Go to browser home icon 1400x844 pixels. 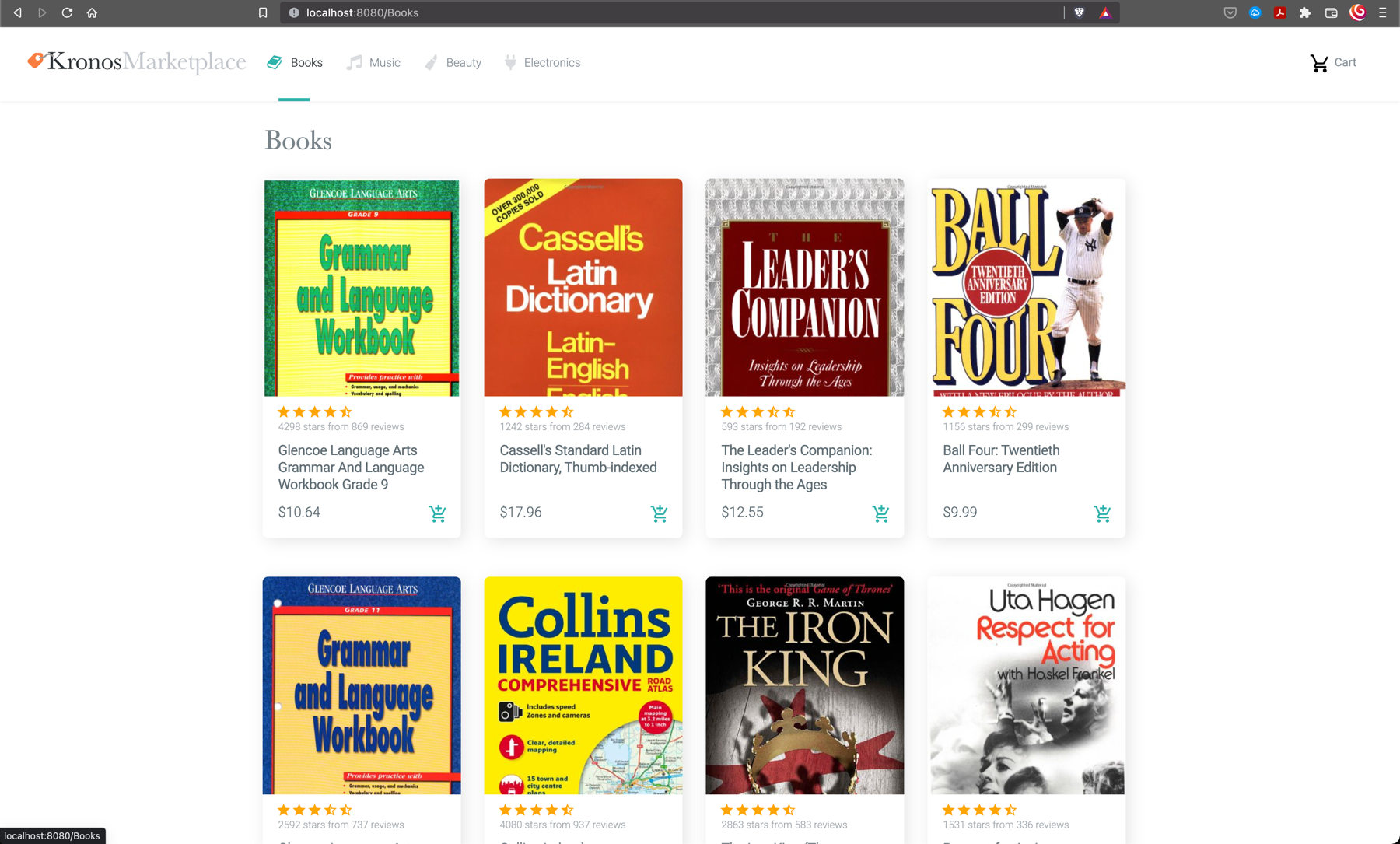(92, 12)
